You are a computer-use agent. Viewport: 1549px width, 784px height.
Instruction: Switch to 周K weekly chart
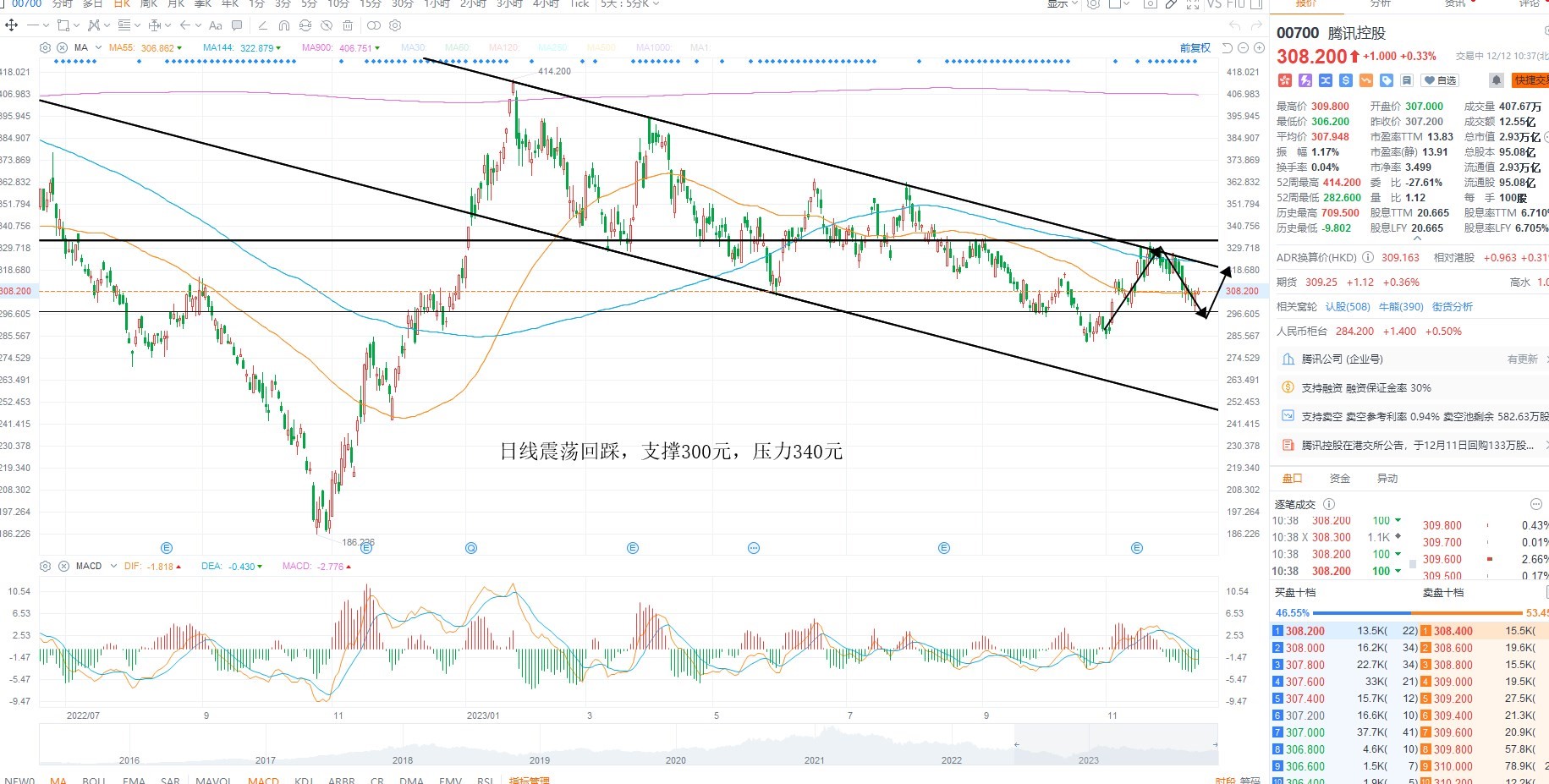pos(148,4)
